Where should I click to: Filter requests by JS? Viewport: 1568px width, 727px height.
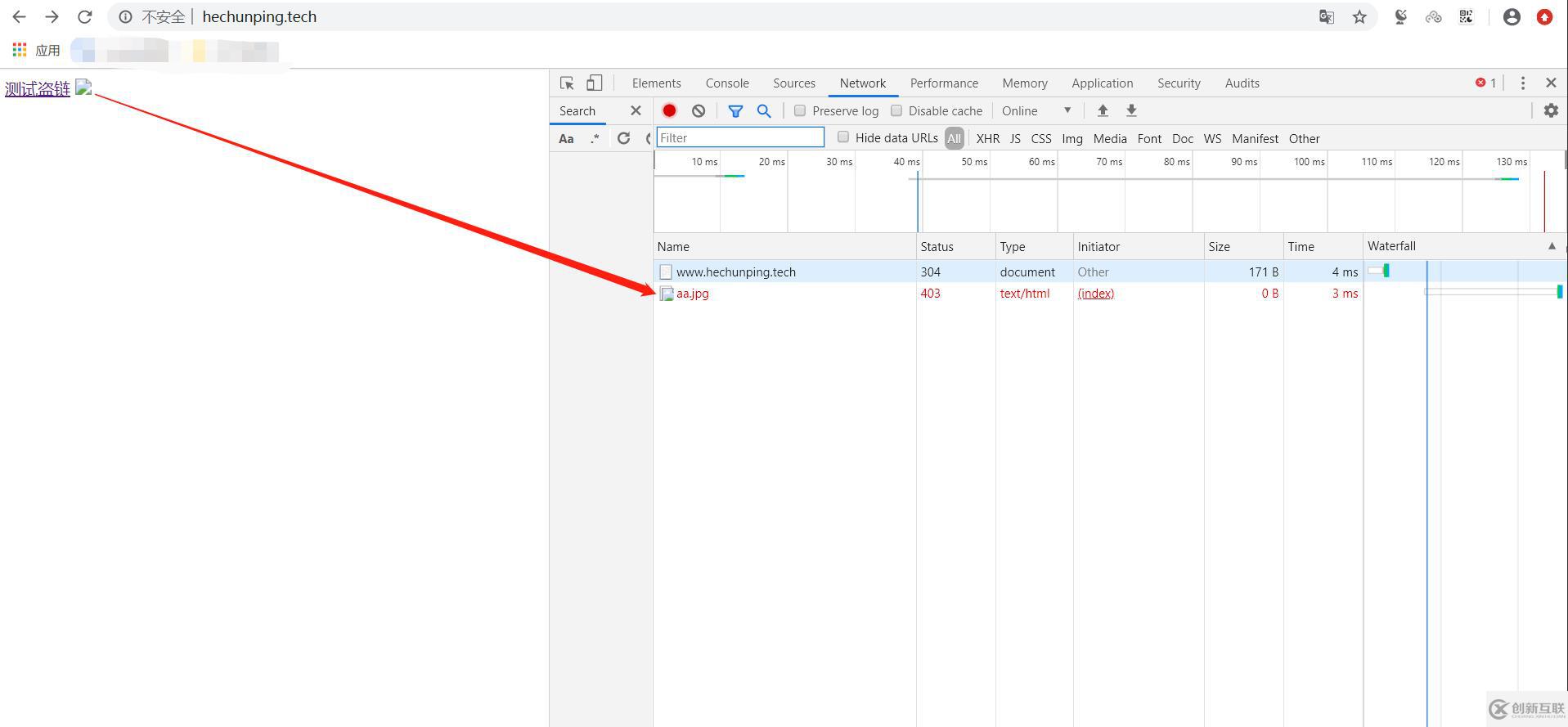[1015, 138]
